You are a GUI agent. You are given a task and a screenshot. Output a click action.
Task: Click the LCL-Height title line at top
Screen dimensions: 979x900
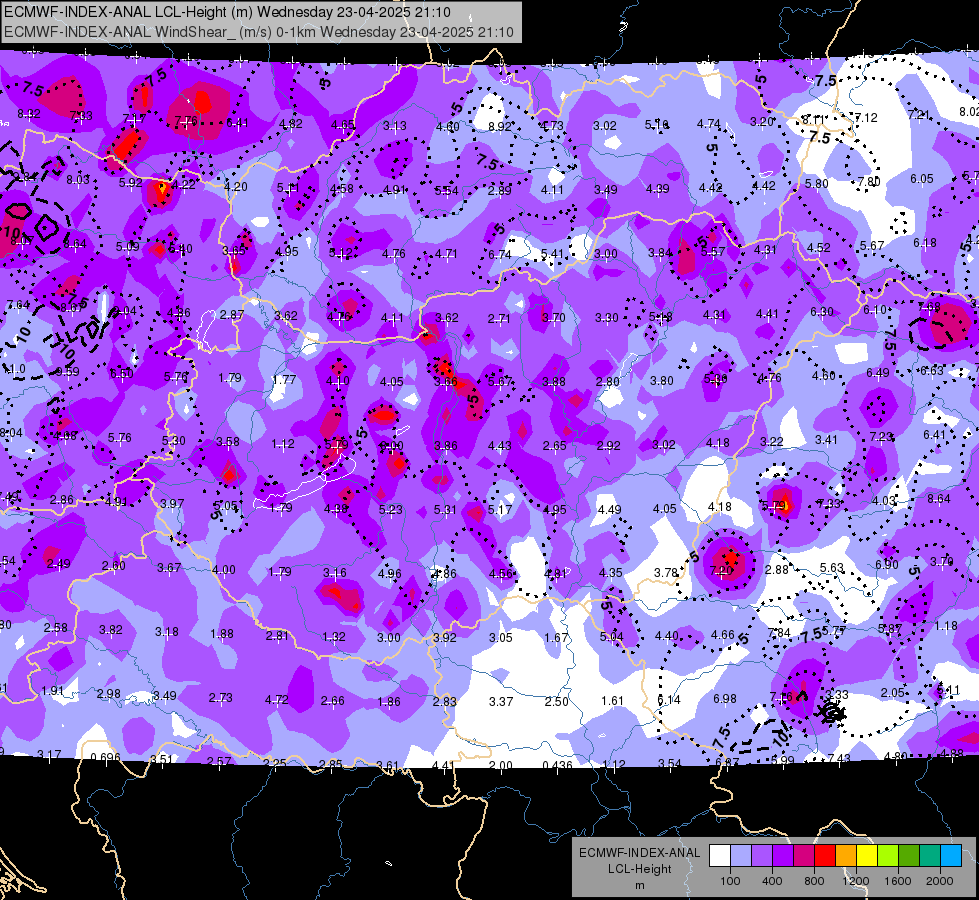coord(227,12)
